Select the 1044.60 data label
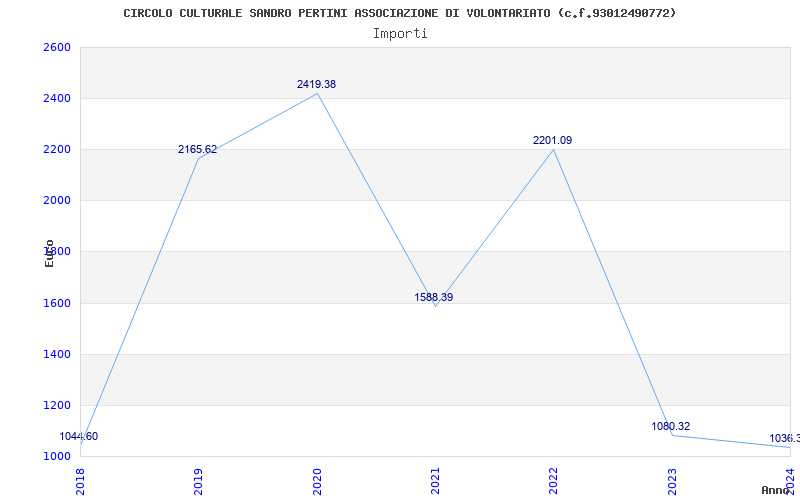This screenshot has height=500, width=800. click(79, 437)
